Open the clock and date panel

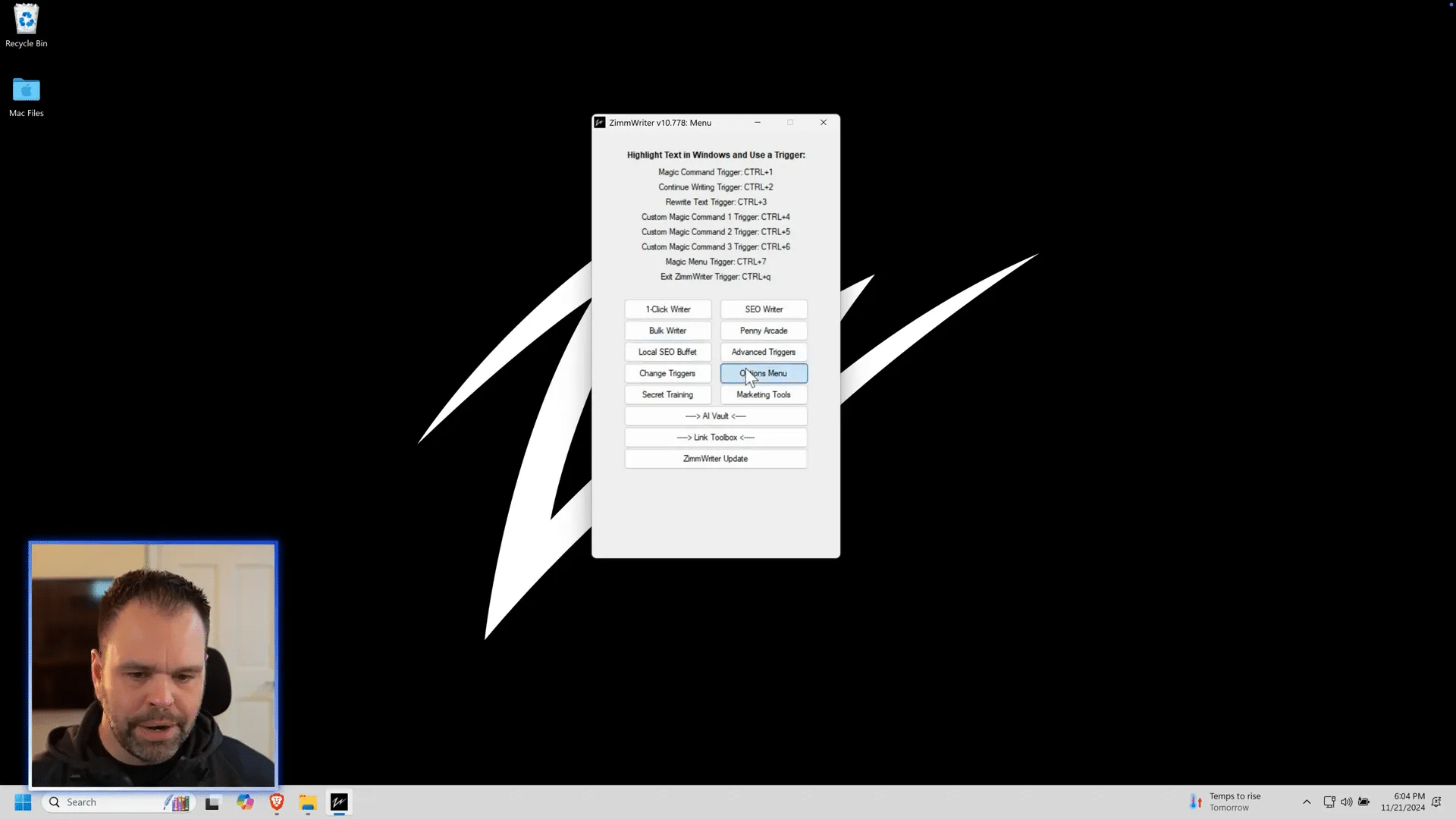1403,802
